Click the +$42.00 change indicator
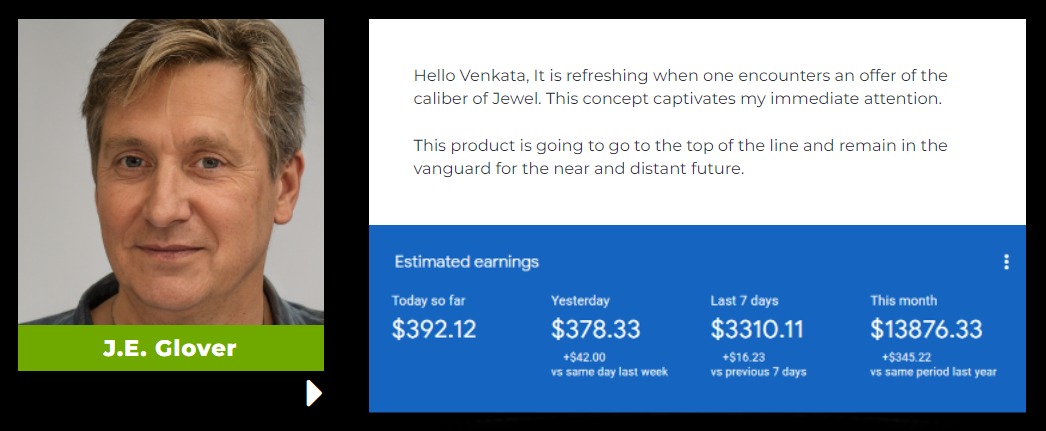This screenshot has width=1046, height=431. pyautogui.click(x=584, y=358)
